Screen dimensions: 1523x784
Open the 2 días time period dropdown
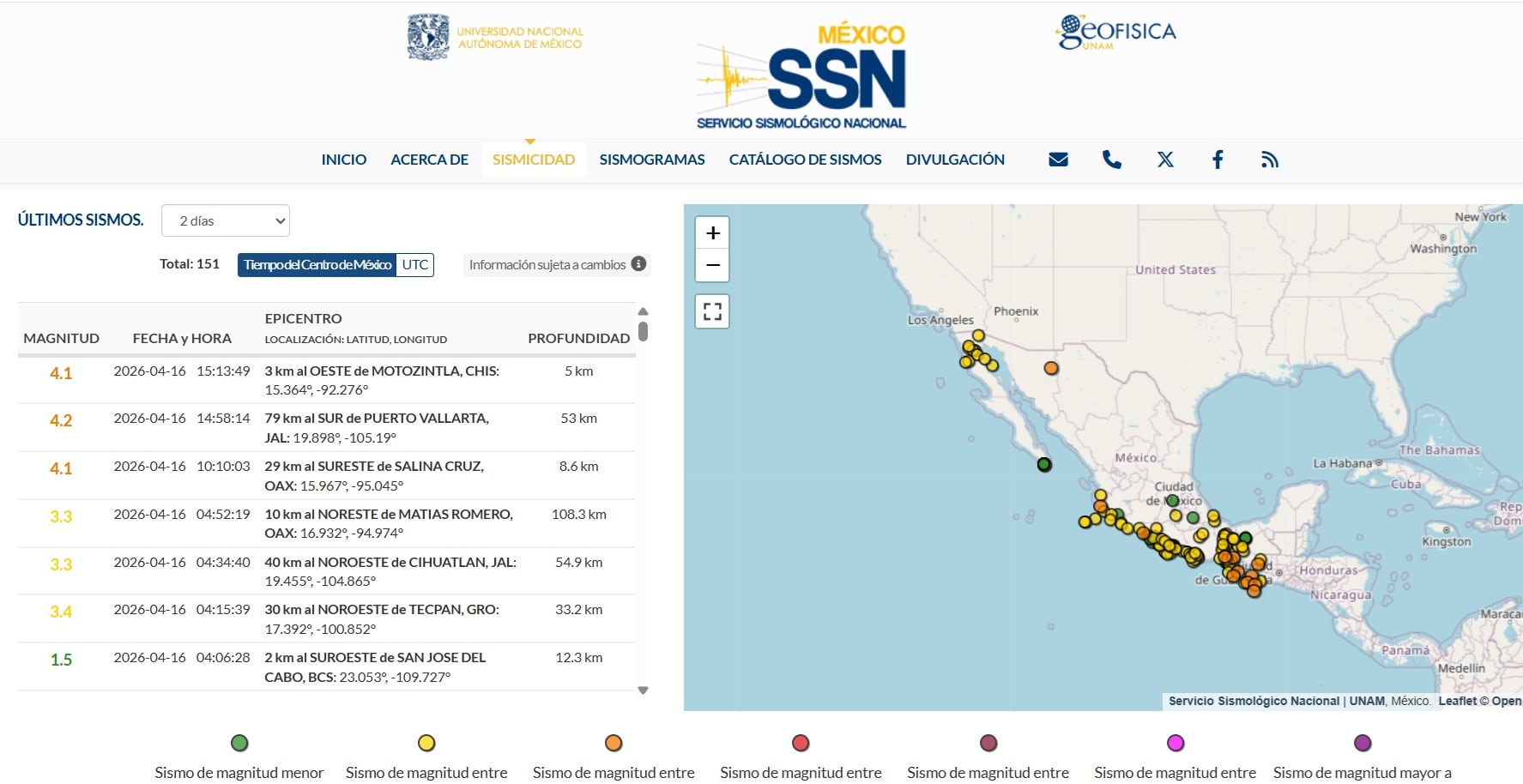225,220
